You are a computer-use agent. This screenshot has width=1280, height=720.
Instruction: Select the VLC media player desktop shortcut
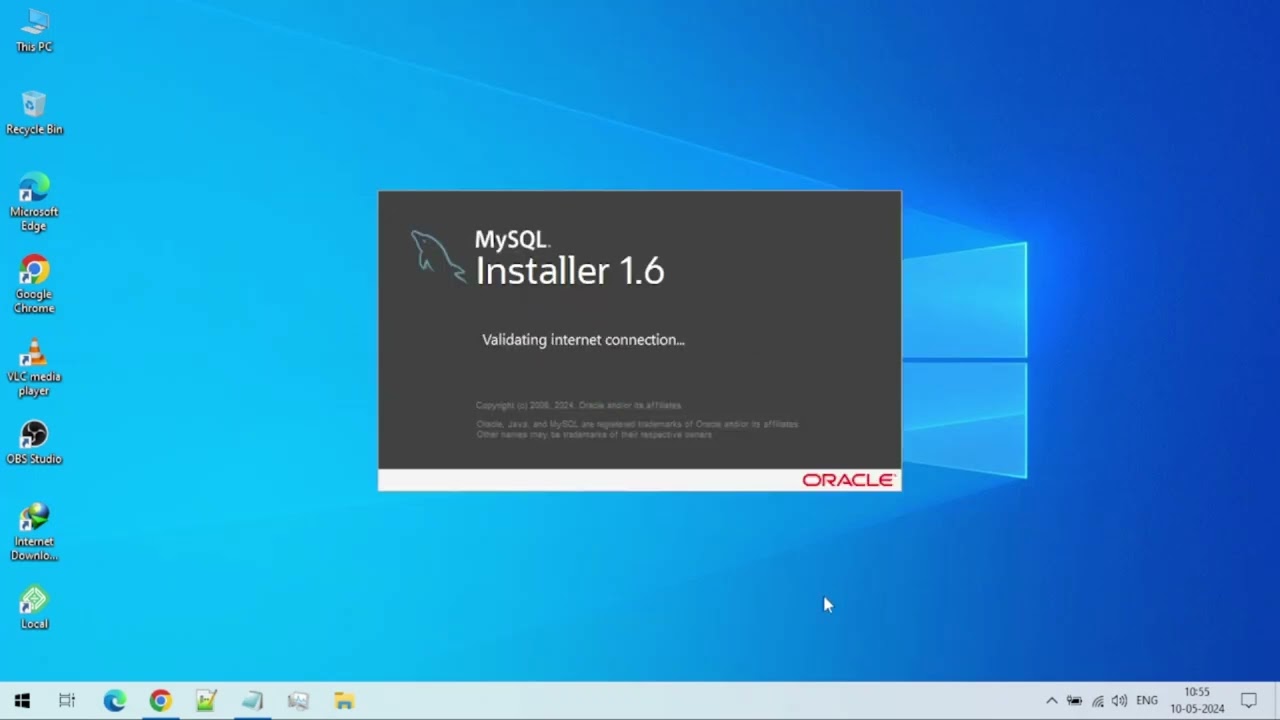[x=34, y=367]
